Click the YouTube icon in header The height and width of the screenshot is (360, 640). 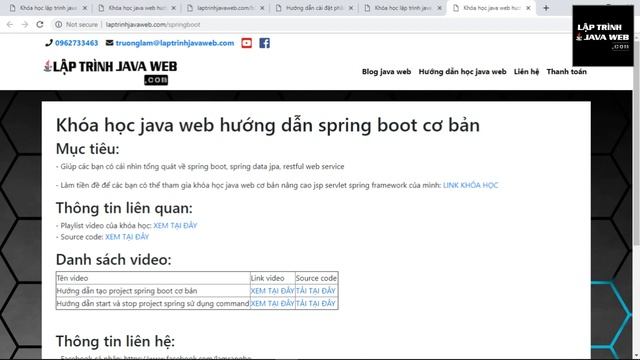[x=247, y=43]
